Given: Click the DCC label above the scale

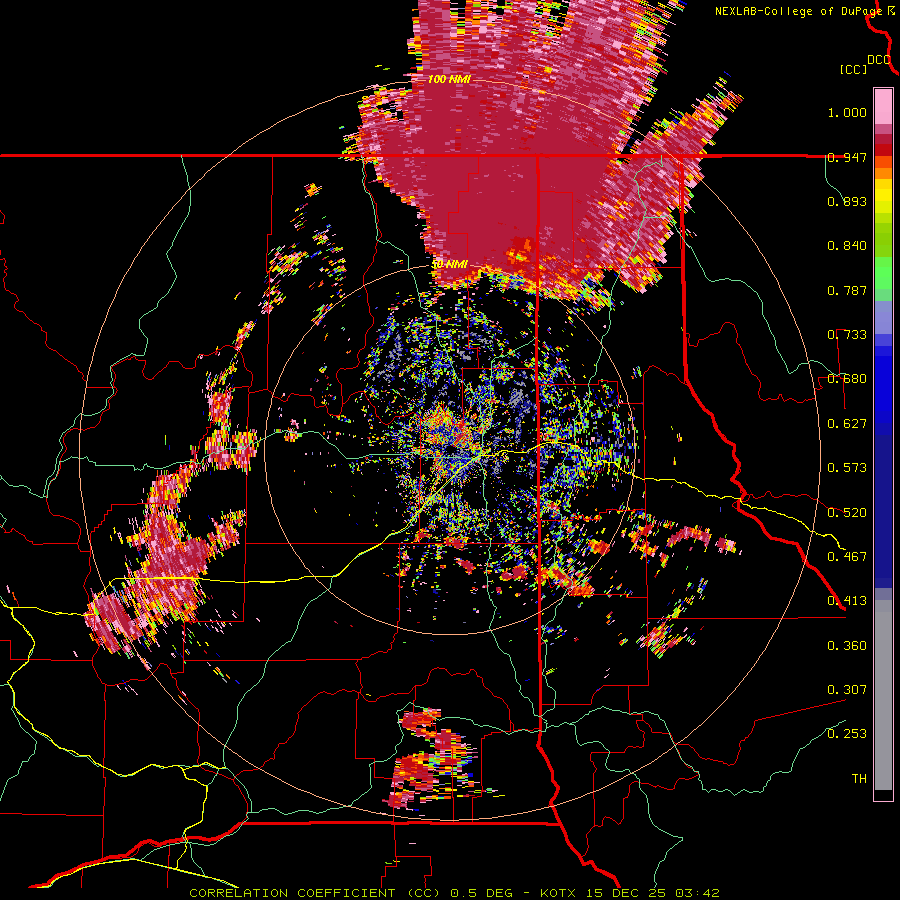Looking at the screenshot, I should (879, 60).
